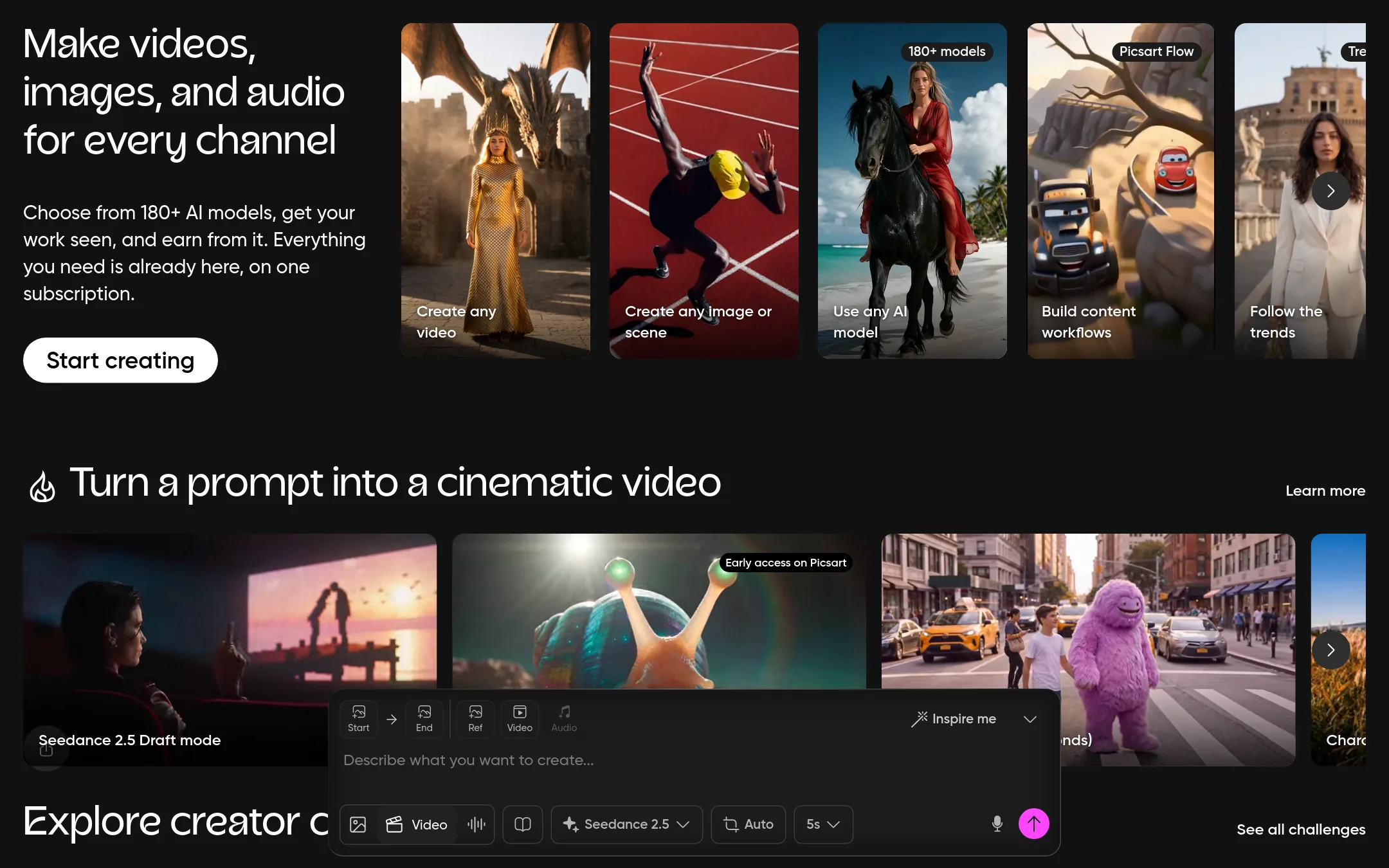Switch to audio generation mode

[x=476, y=824]
